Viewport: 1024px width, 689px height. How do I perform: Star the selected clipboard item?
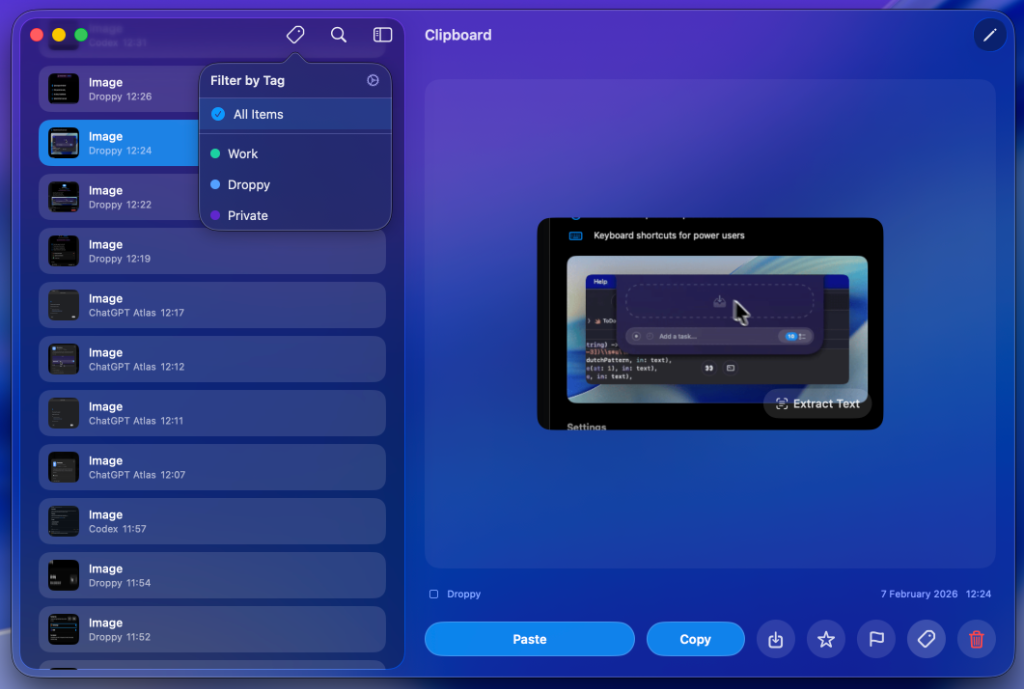(826, 639)
